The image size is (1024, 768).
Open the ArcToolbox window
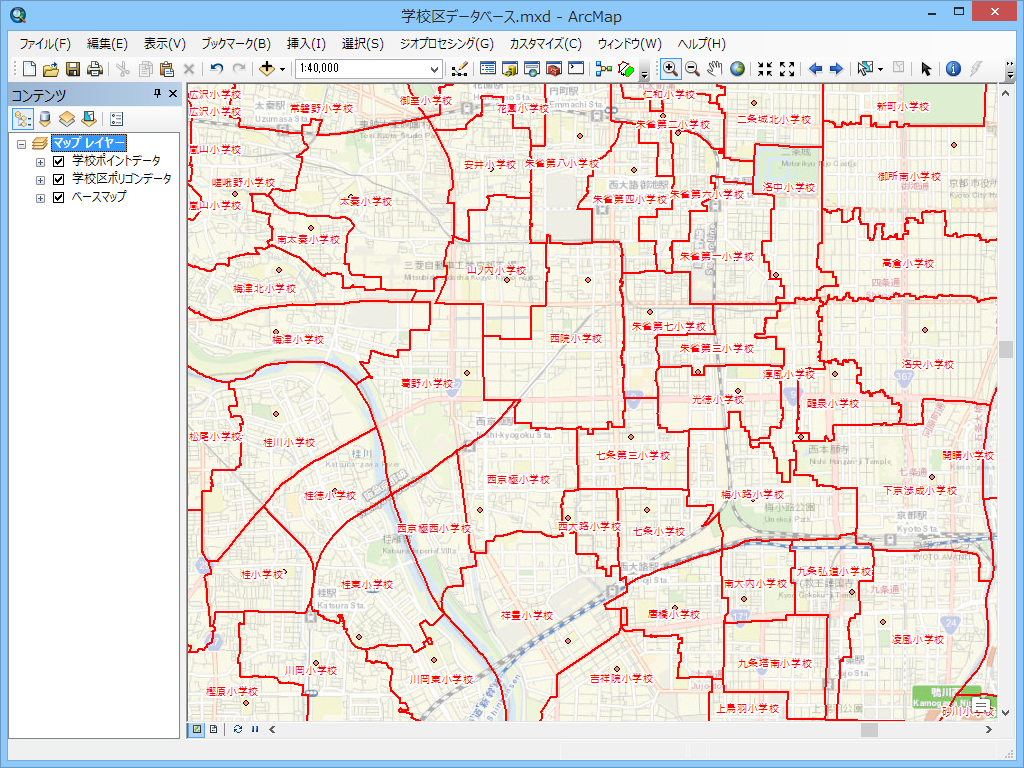[554, 69]
